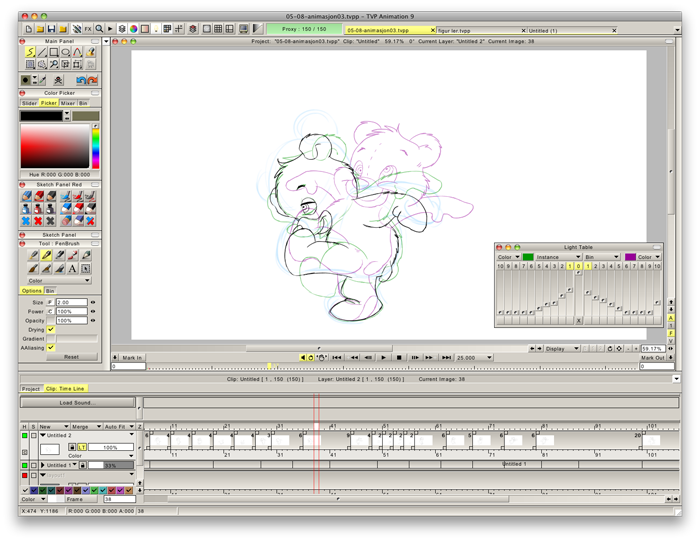Switch to the Mixer tab in Color Picker
Image resolution: width=700 pixels, height=541 pixels.
coord(68,103)
